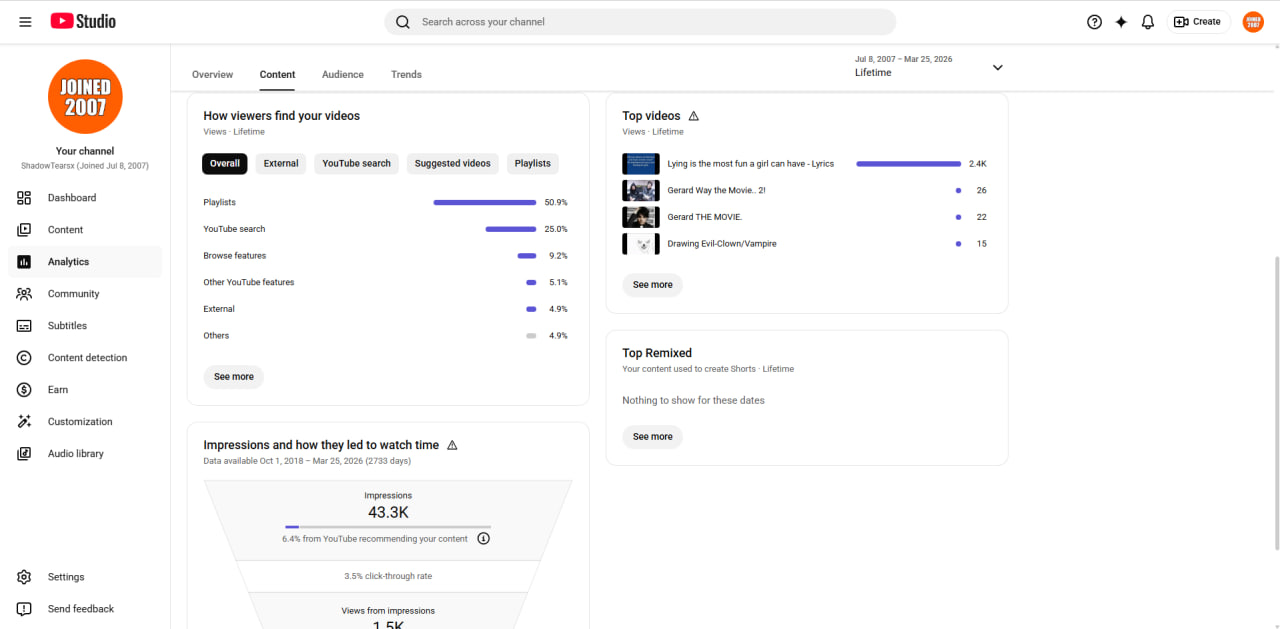Screen dimensions: 1280x629
Task: Expand the Lifetime date range dropdown
Action: [x=928, y=66]
